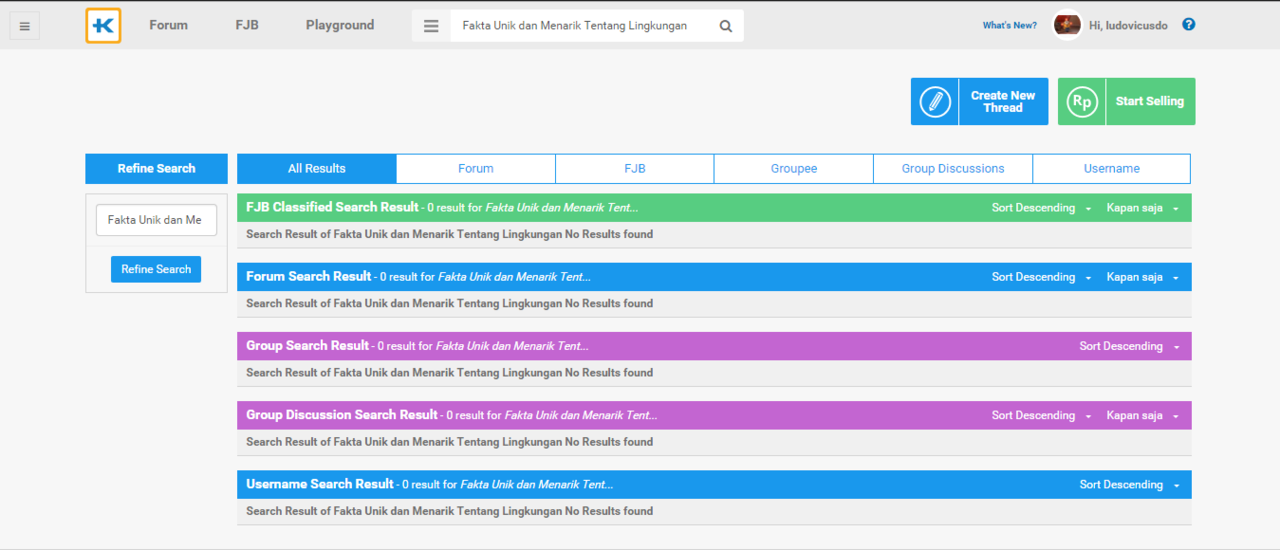This screenshot has height=550, width=1280.
Task: Click the What's New? link
Action: (1010, 26)
